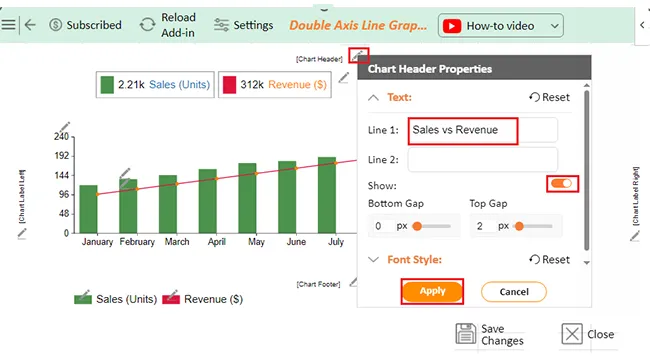Collapse the Text section chevron

pos(374,97)
